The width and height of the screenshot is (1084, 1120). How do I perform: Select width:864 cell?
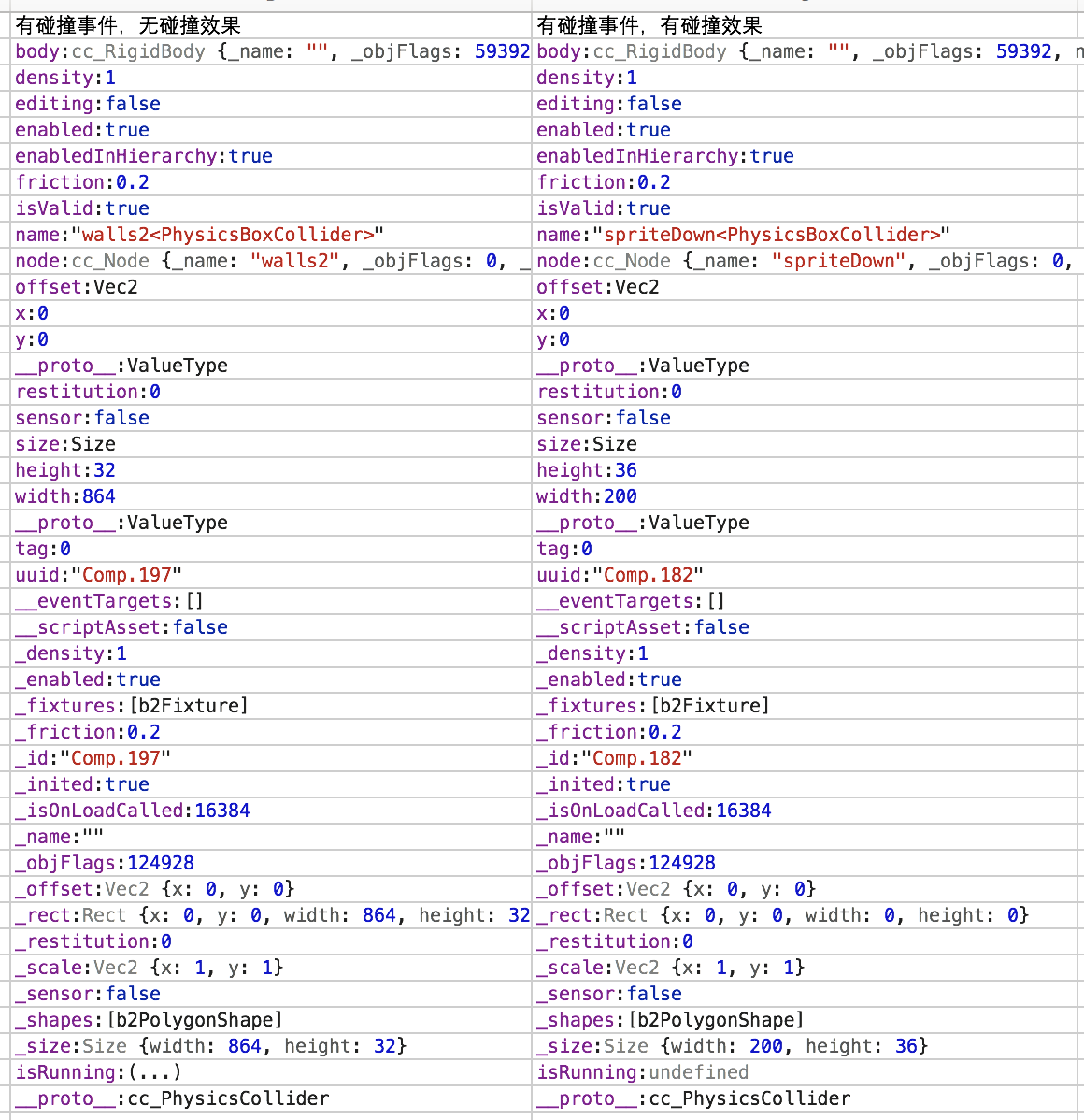271,496
